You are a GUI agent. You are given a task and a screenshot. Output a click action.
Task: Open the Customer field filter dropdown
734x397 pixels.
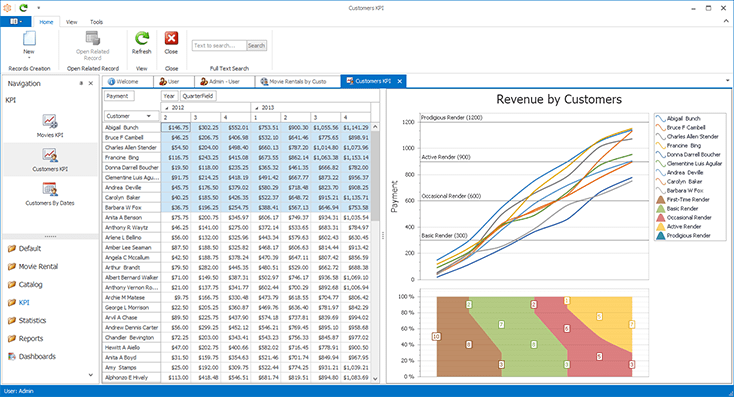pos(149,116)
